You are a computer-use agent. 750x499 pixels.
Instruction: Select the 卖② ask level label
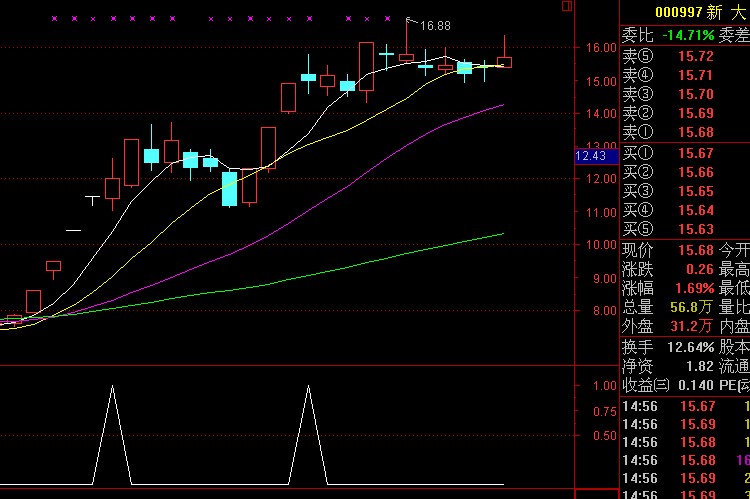[x=638, y=113]
